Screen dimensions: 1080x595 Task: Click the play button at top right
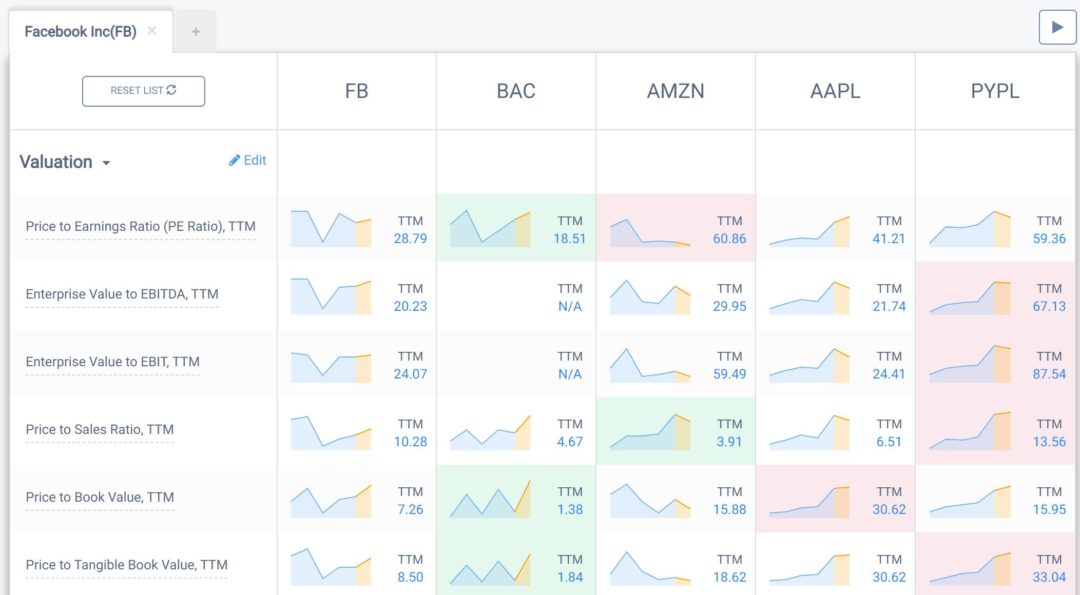tap(1057, 28)
